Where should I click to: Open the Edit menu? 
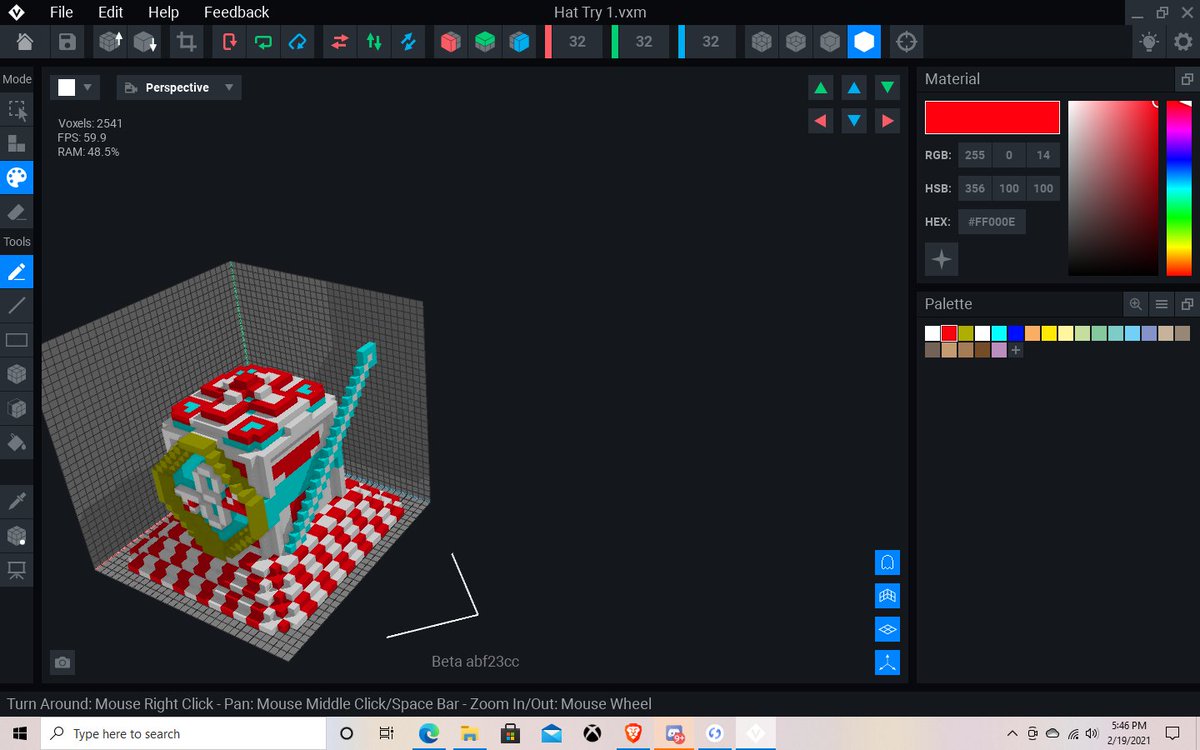click(110, 12)
